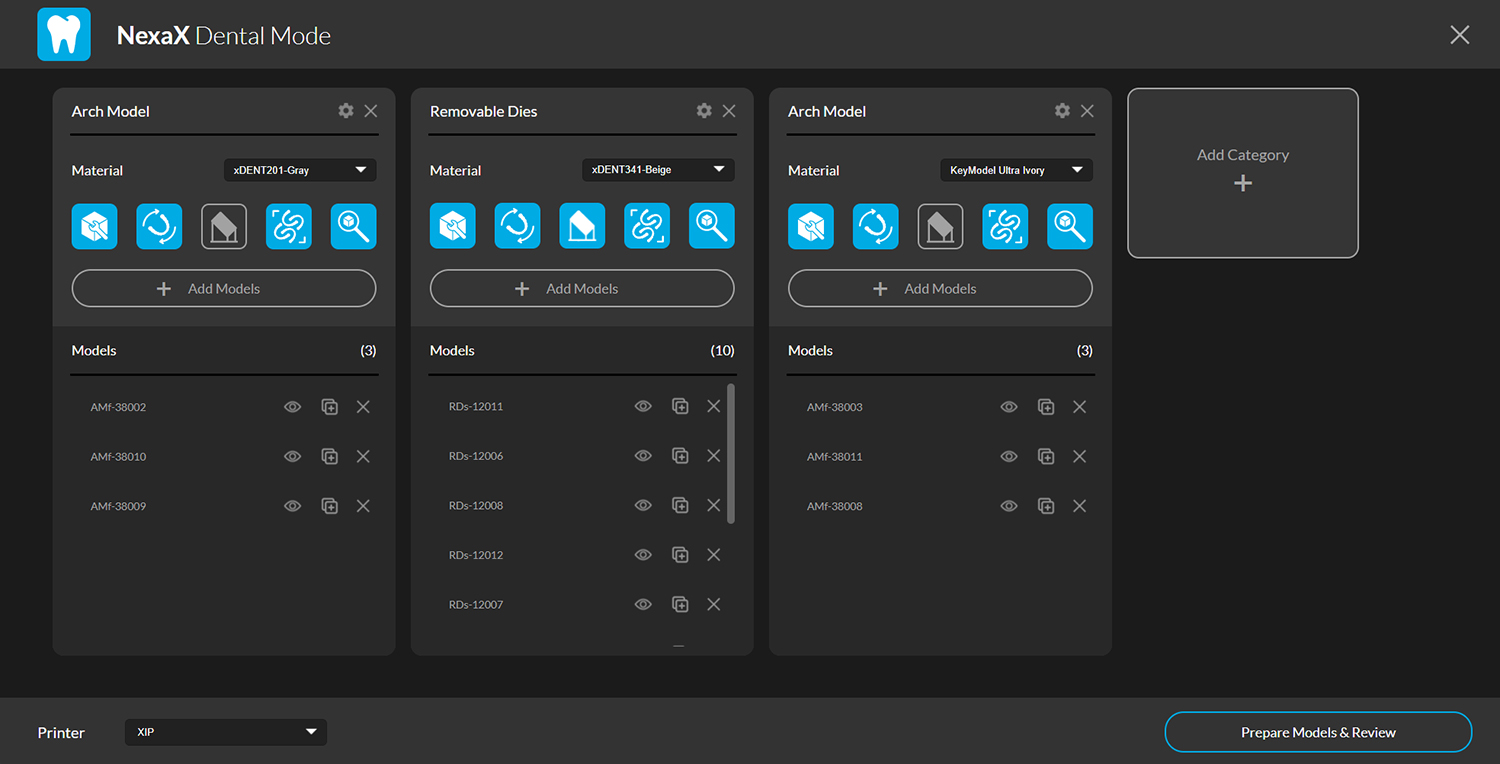Delete model AMf-38009
Screen dimensions: 1500x764
pyautogui.click(x=363, y=506)
